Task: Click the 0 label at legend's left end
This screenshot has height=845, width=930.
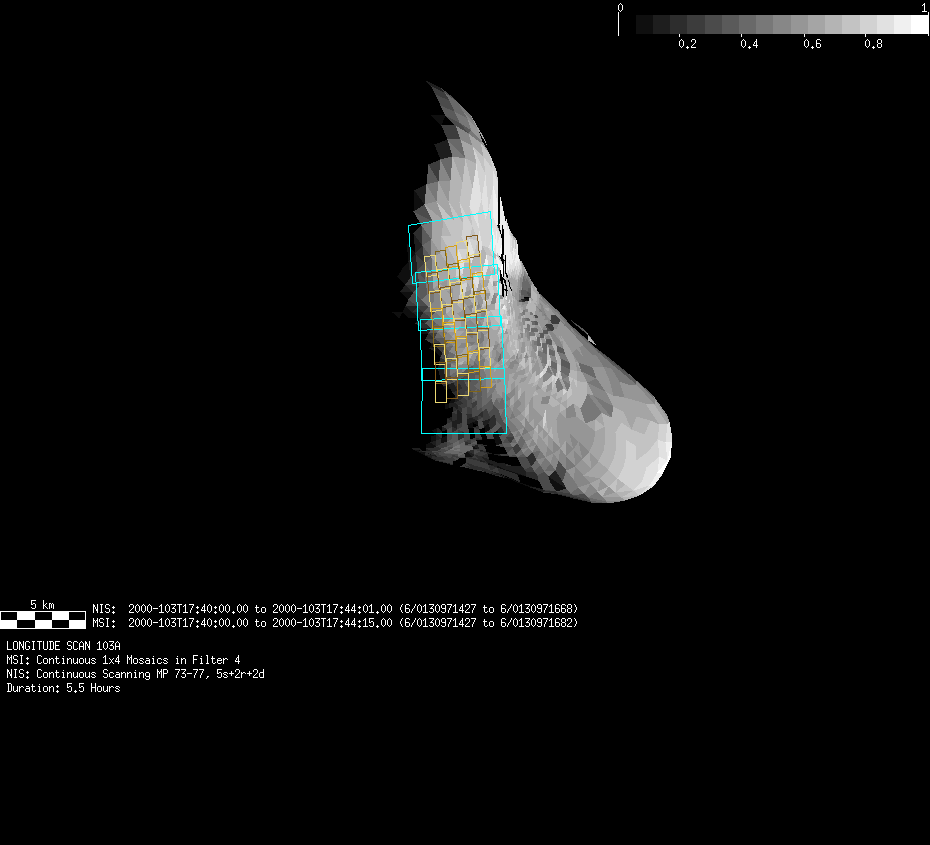Action: pos(620,8)
